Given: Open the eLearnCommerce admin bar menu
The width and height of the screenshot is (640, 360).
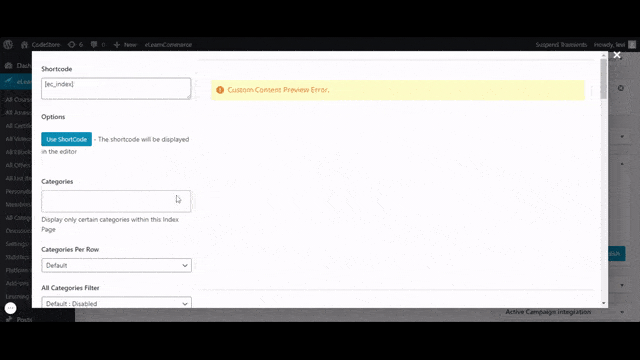Looking at the screenshot, I should coord(168,44).
